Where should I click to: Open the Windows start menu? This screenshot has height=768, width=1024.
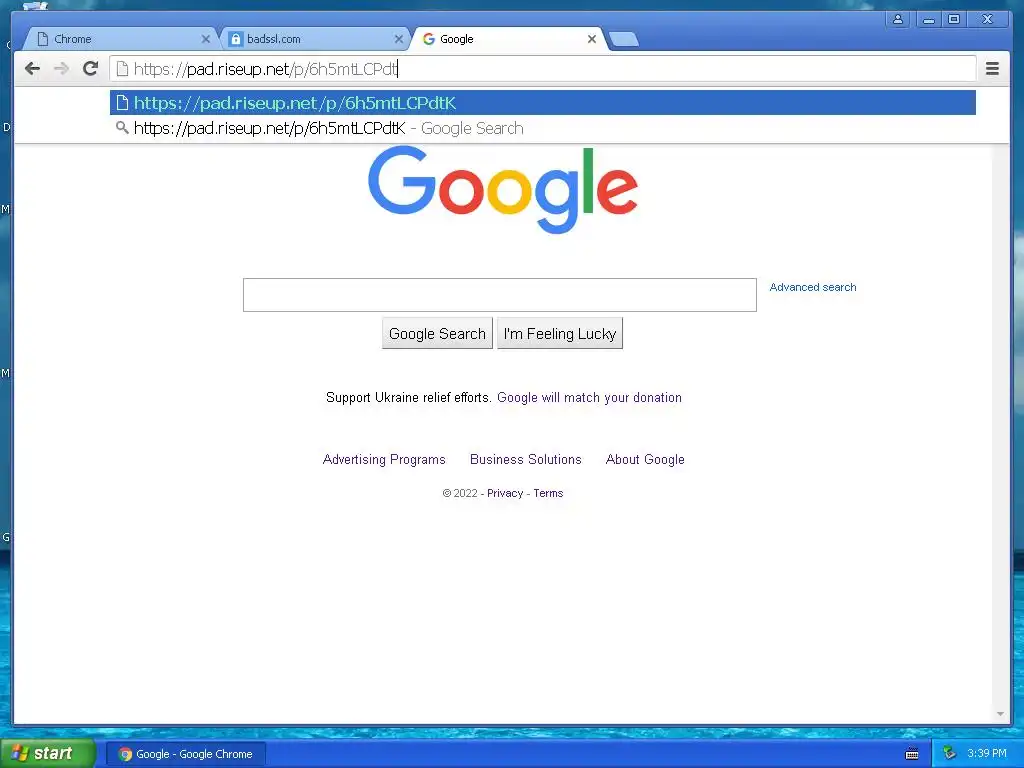click(x=48, y=754)
